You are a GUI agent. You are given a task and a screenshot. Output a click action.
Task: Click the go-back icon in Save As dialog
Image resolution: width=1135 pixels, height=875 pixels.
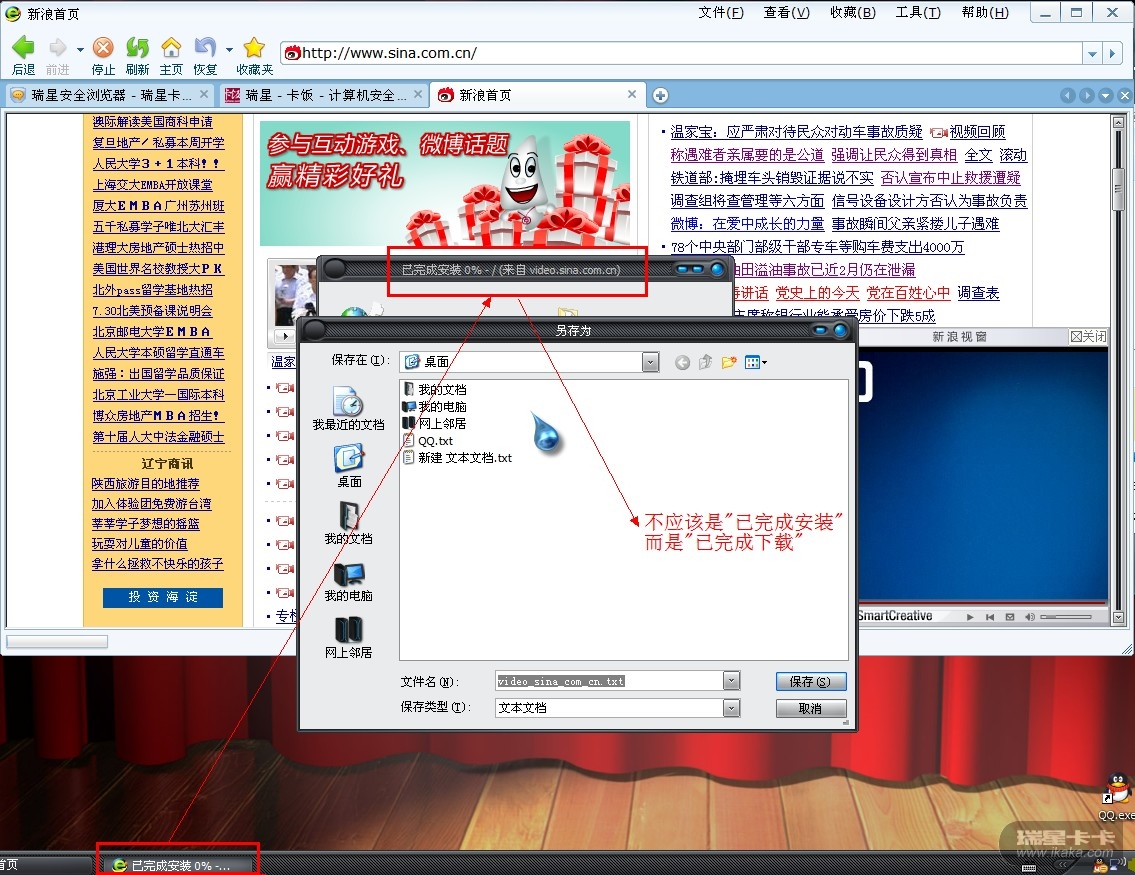click(682, 362)
